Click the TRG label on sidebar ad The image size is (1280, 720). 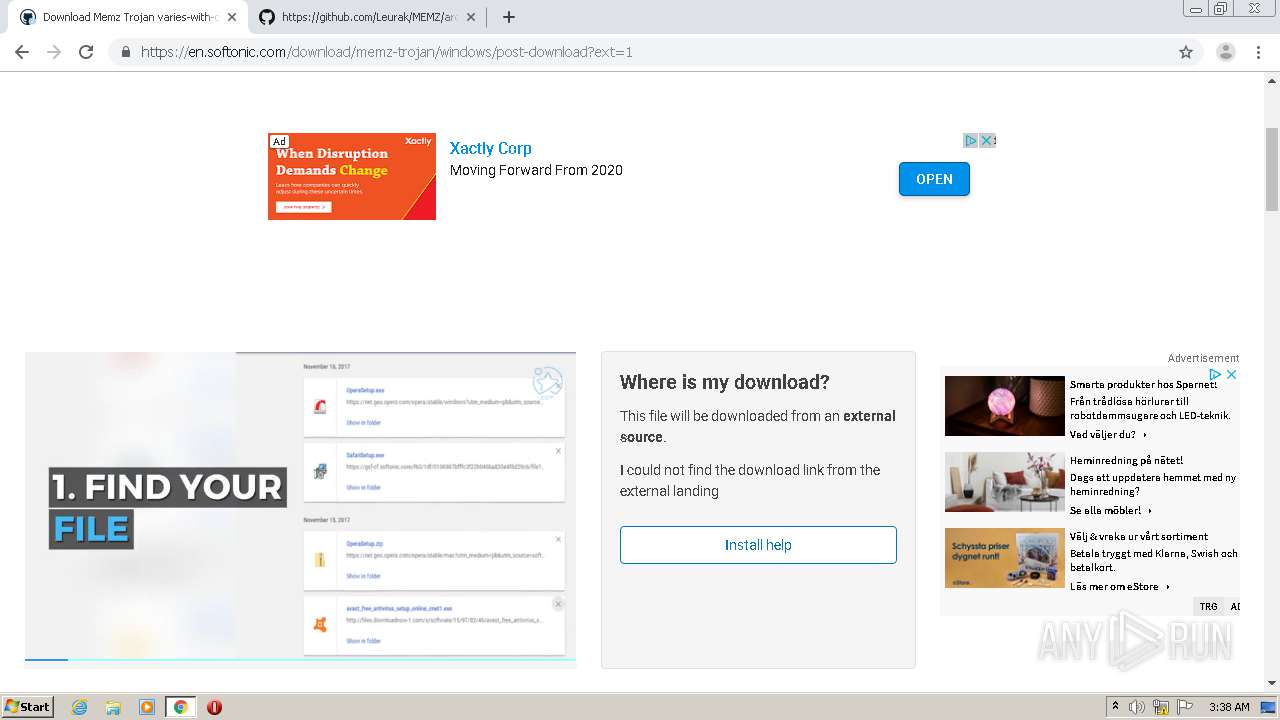click(x=1209, y=606)
